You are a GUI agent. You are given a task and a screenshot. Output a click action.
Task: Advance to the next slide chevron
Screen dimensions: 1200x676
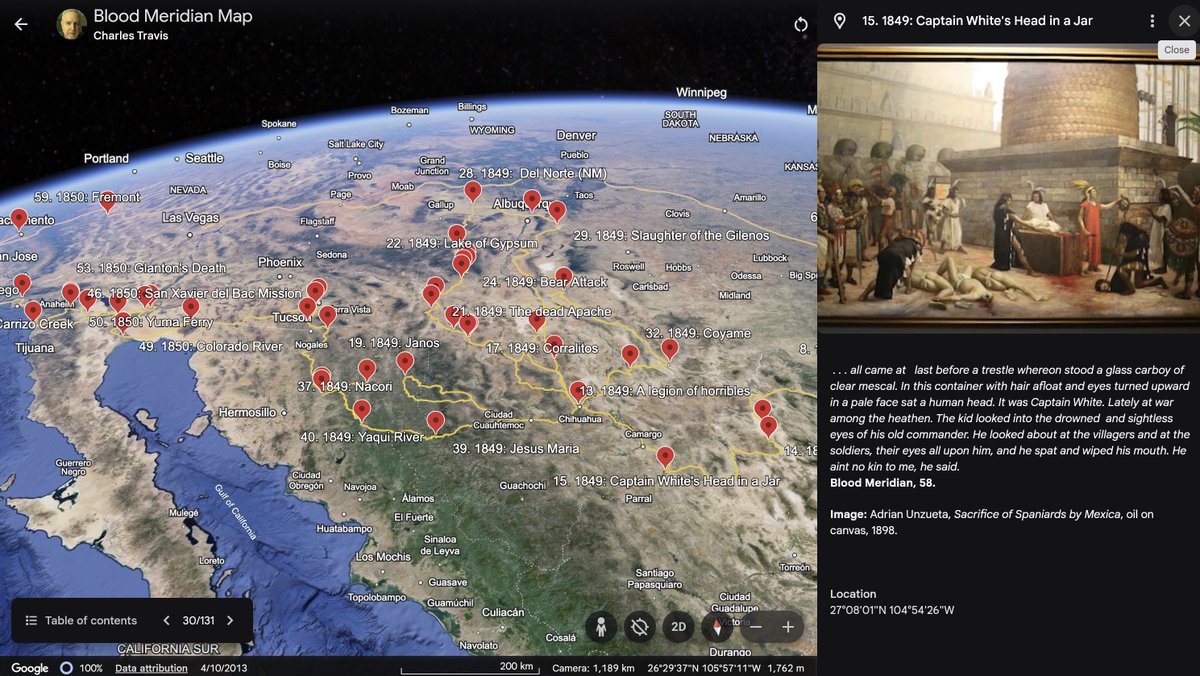(230, 620)
